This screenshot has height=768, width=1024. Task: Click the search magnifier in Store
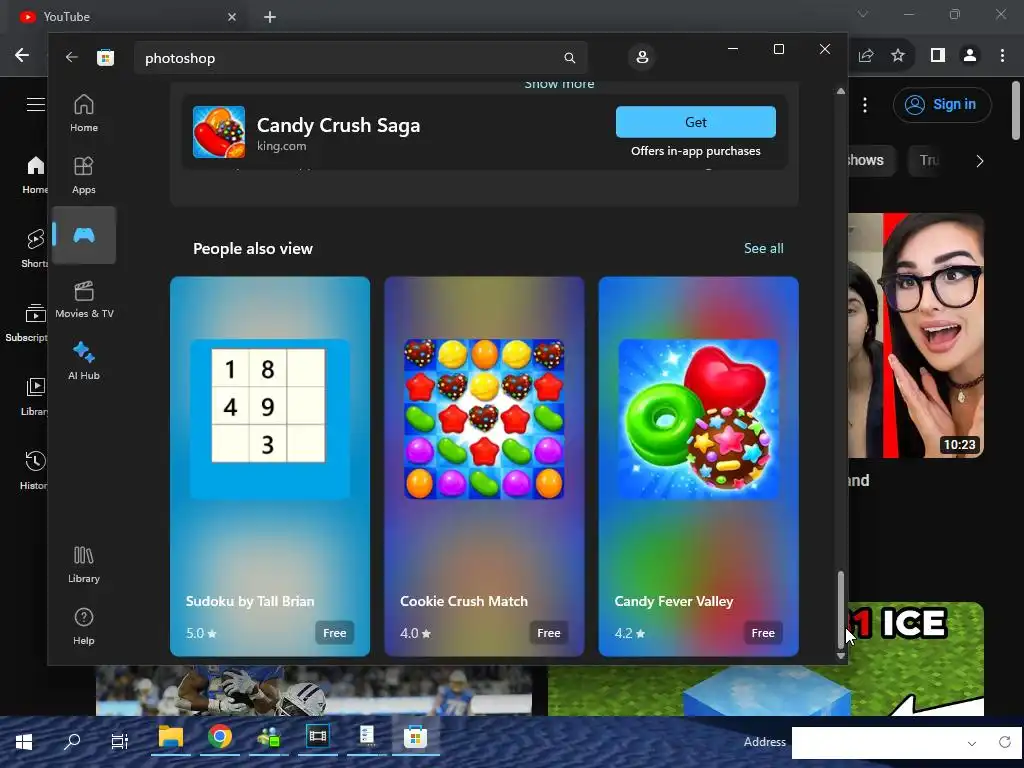[569, 58]
